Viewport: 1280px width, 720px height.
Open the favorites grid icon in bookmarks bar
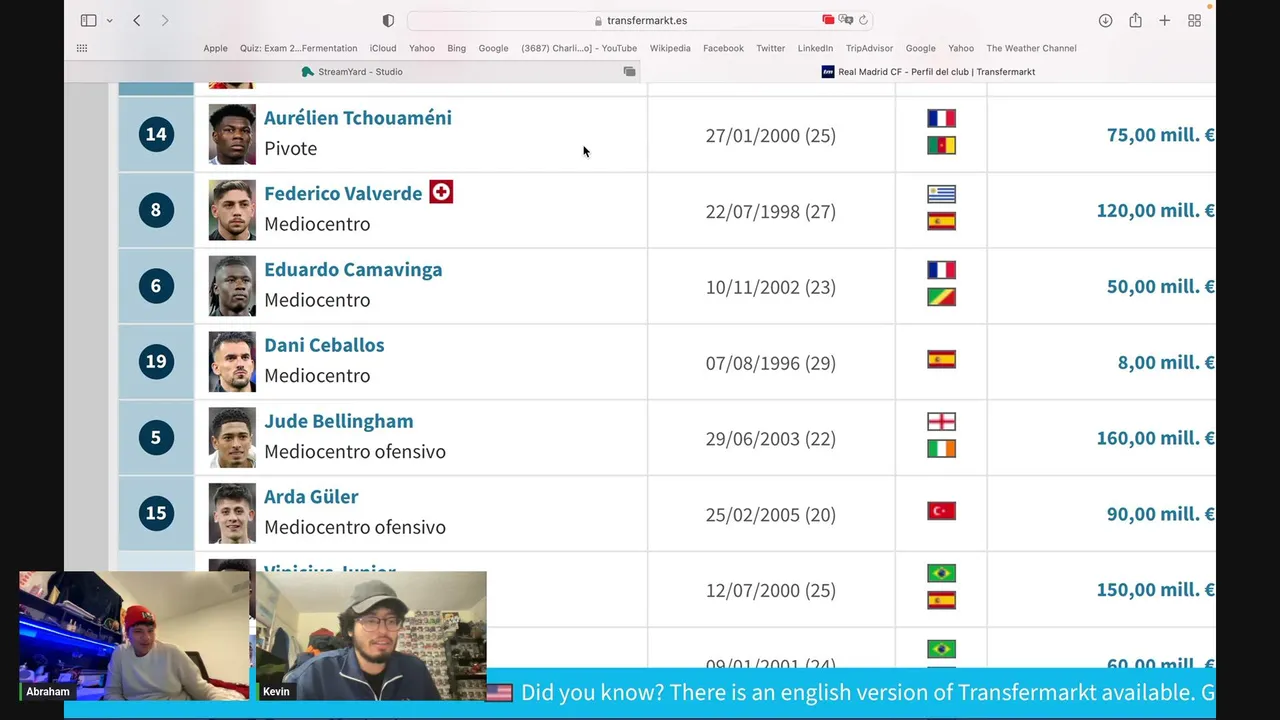tap(82, 48)
